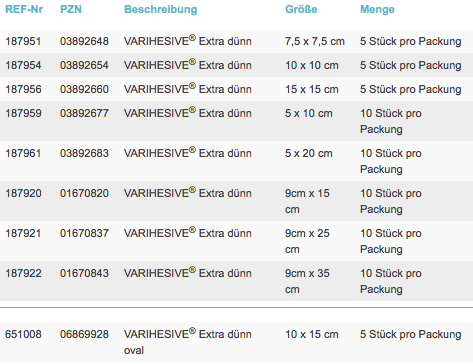Select REF number 187920

click(23, 193)
